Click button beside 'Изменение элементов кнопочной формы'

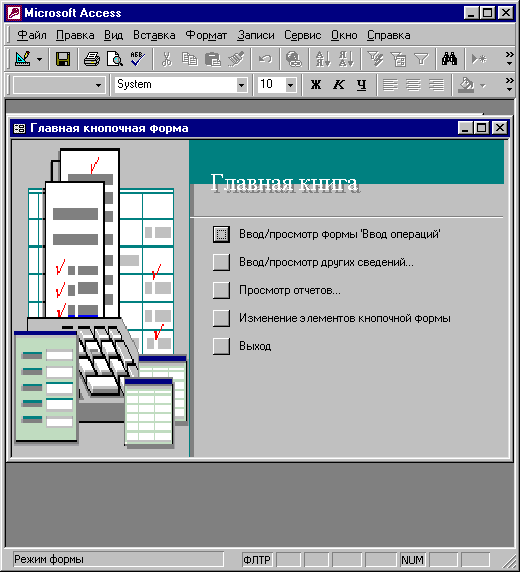221,318
